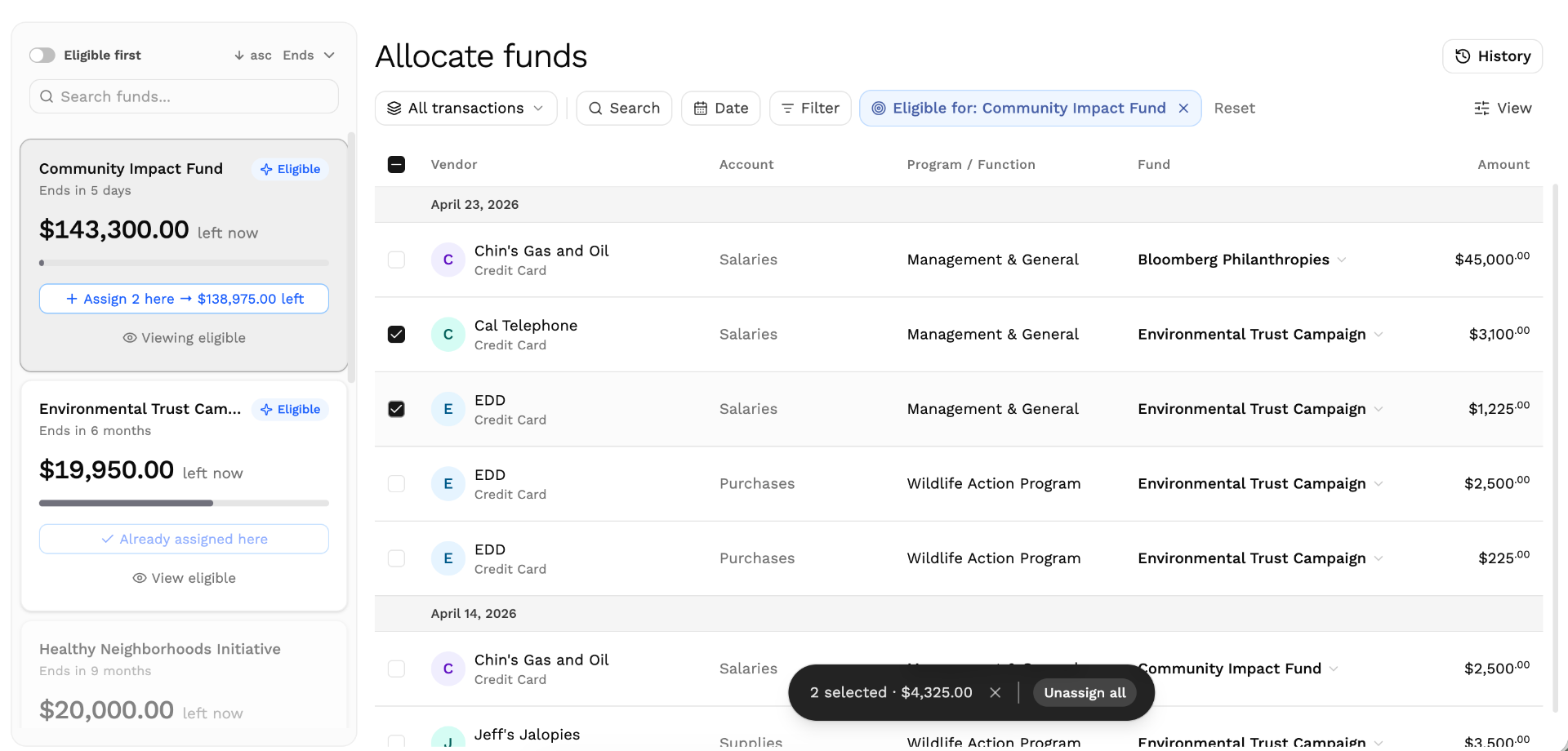Check the Chin's Gas and Oil $2,500 row
Screen dimensions: 1568x751
[396, 669]
